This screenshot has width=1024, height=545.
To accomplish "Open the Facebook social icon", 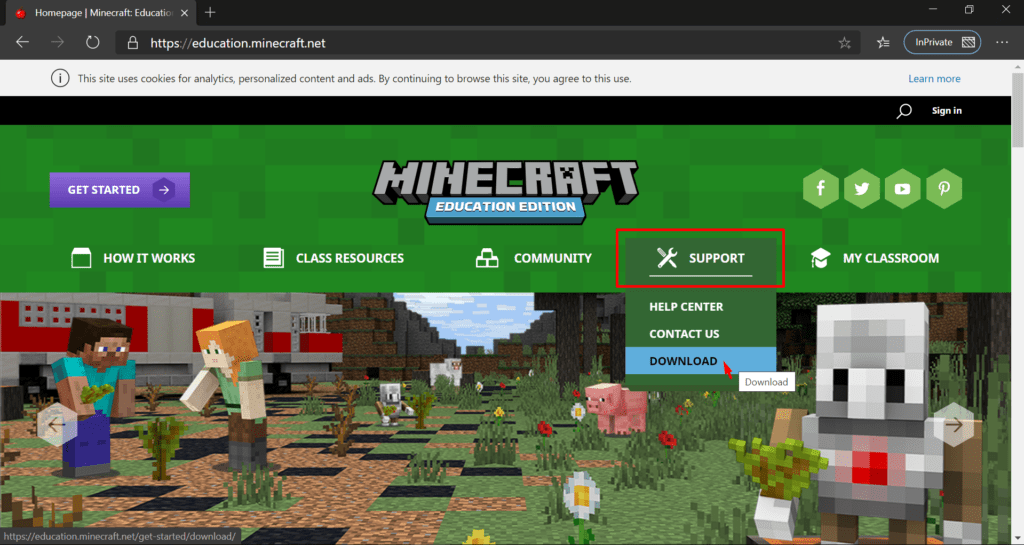I will 821,189.
